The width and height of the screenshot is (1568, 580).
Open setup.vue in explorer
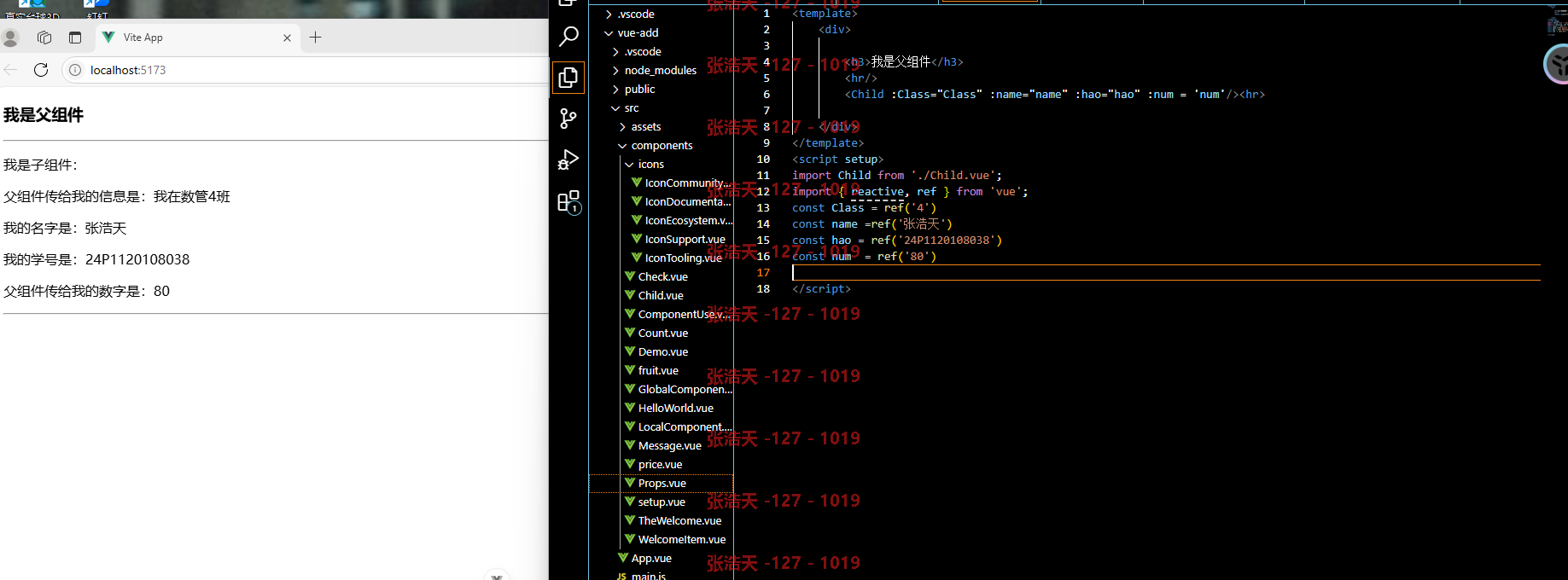click(x=656, y=502)
